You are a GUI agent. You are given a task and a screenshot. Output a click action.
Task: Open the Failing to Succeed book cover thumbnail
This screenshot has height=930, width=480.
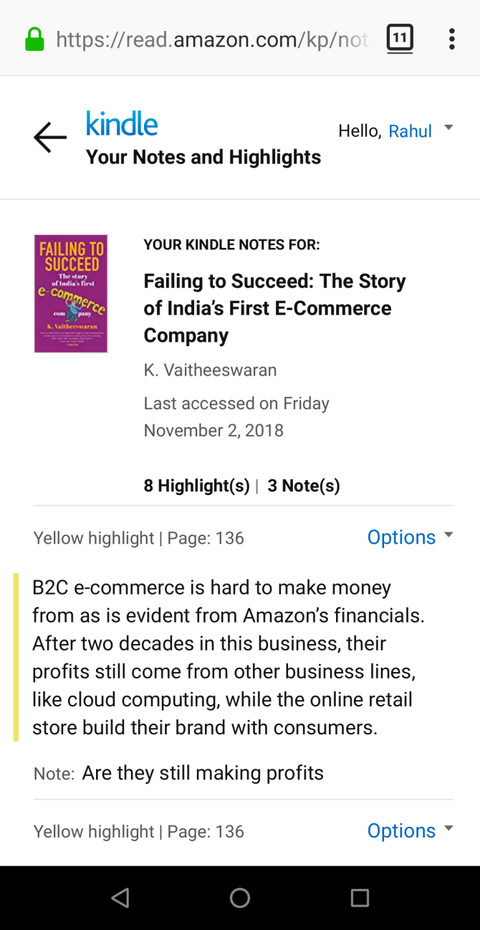coord(71,294)
